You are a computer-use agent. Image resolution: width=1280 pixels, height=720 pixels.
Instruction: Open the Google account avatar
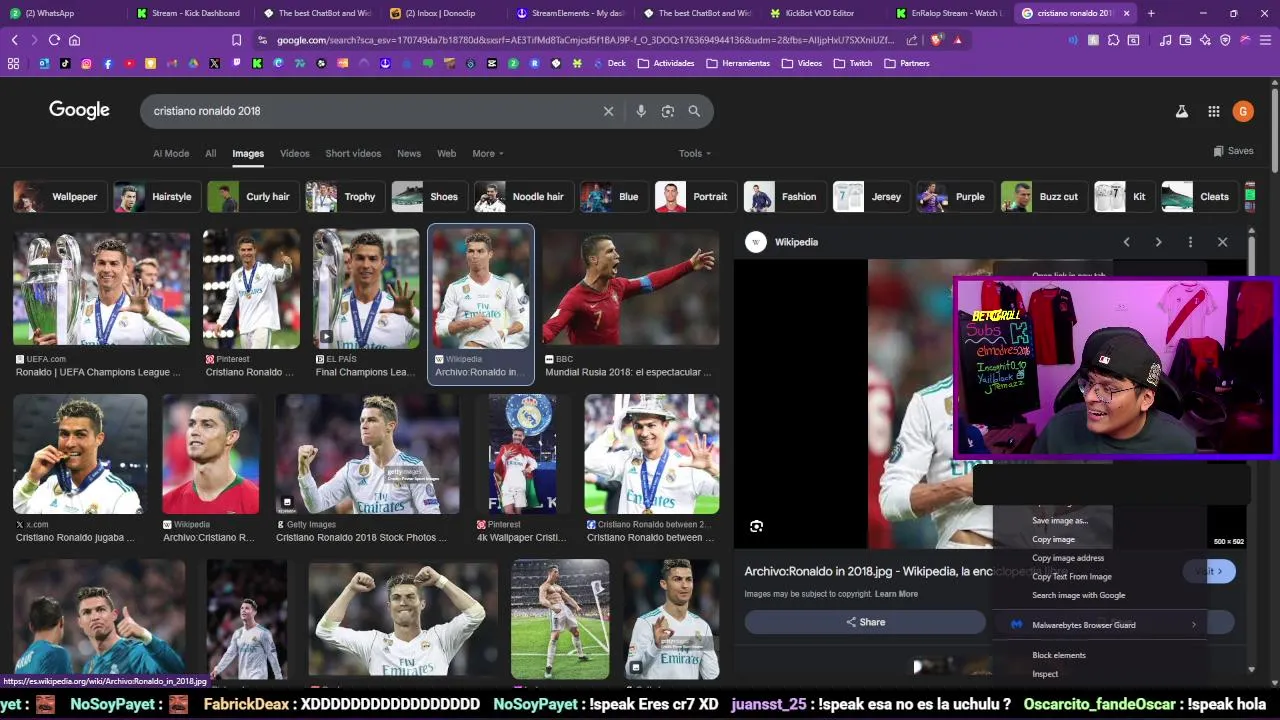coord(1243,111)
